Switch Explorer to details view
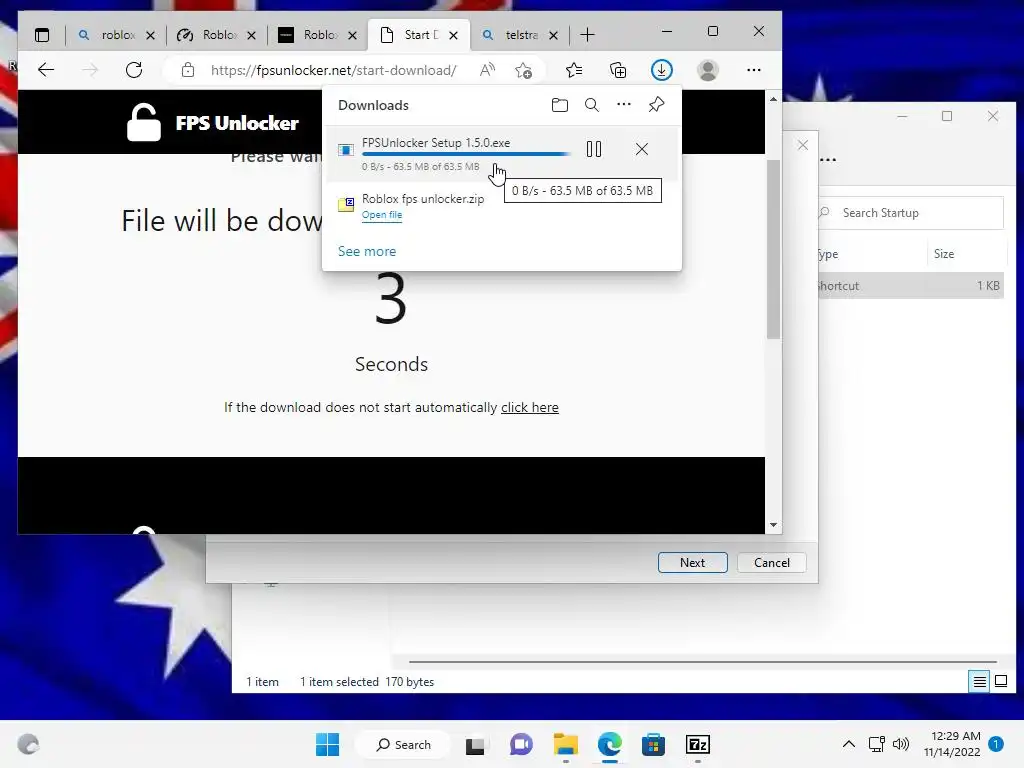The height and width of the screenshot is (768, 1024). pyautogui.click(x=980, y=682)
